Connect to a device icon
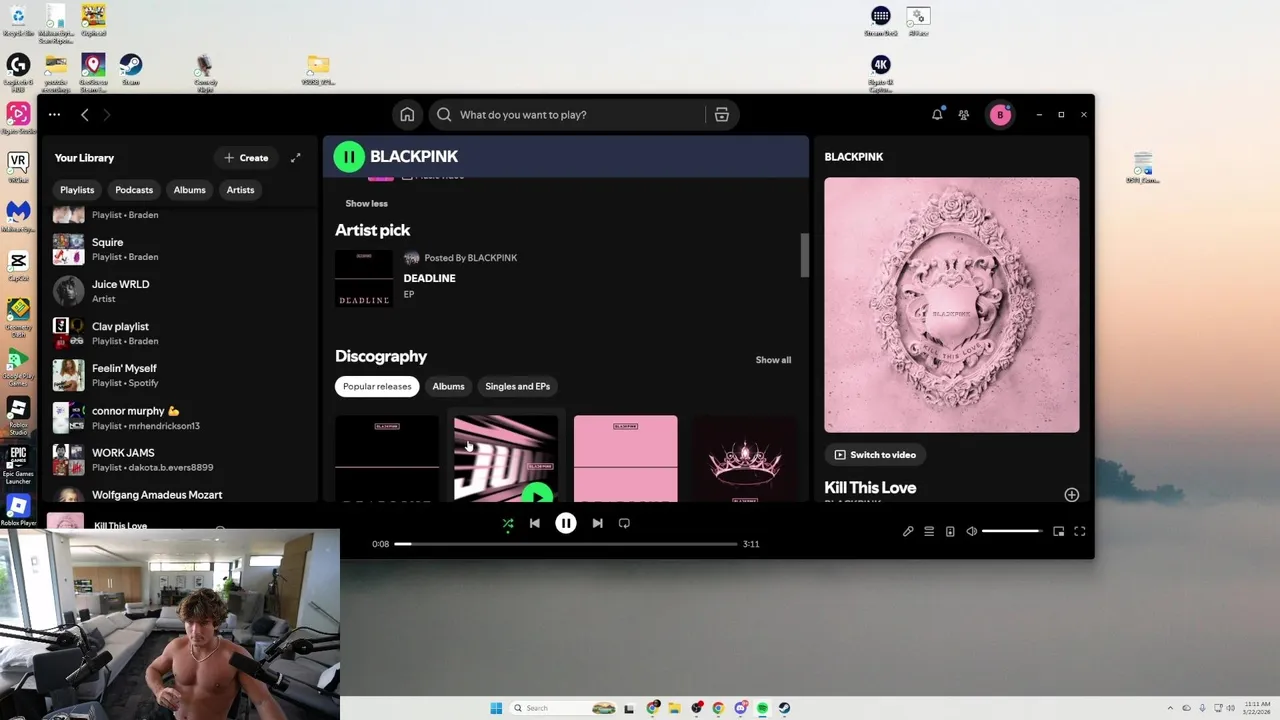 pyautogui.click(x=950, y=532)
